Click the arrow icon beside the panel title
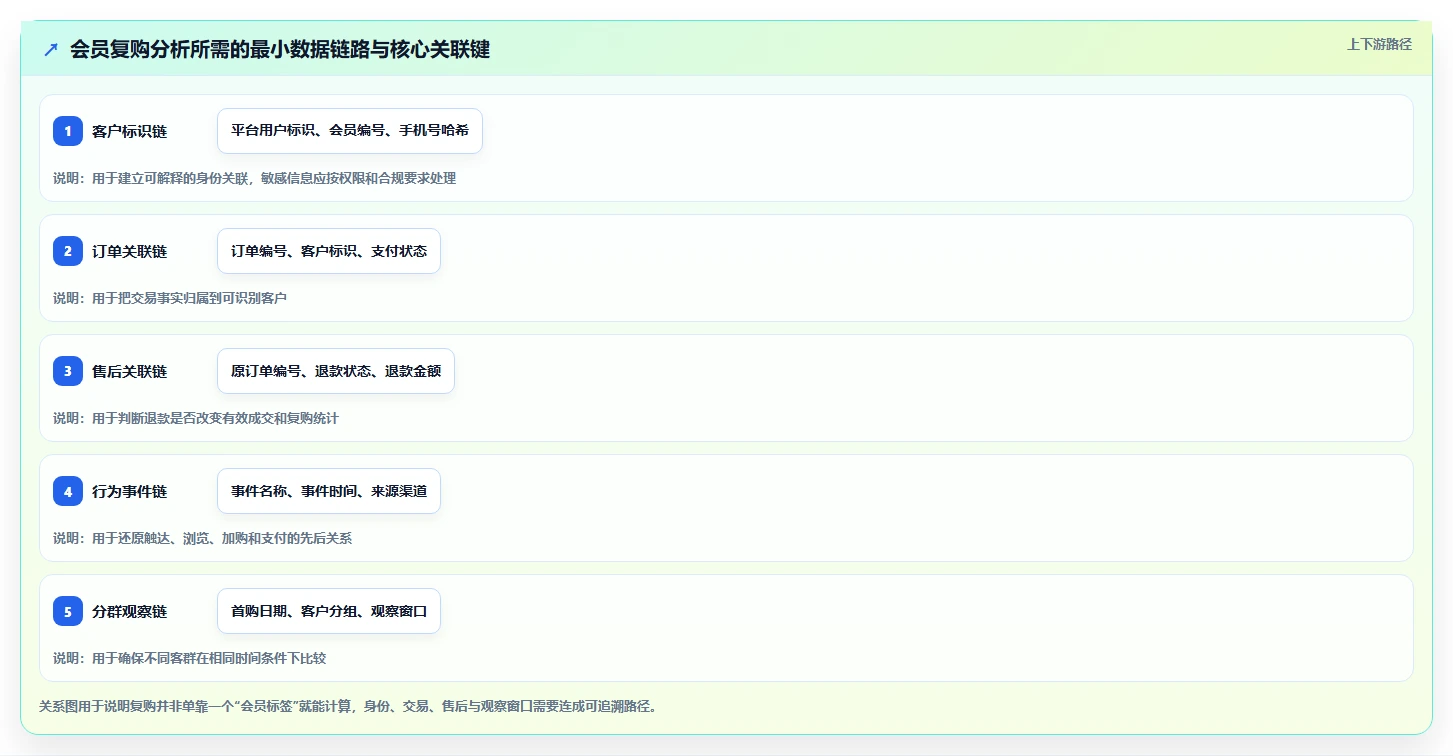The width and height of the screenshot is (1453, 756). tap(51, 49)
